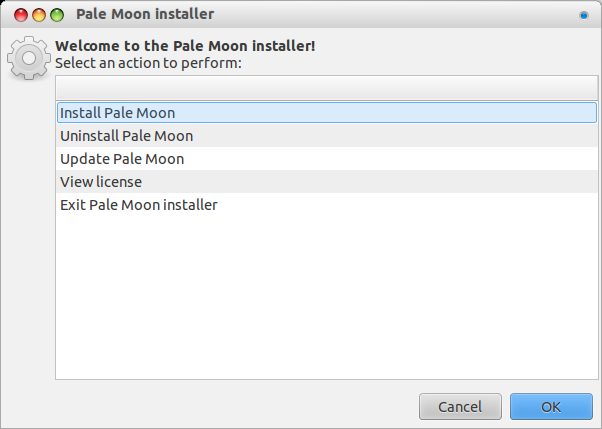This screenshot has width=602, height=429.
Task: Maximize the window with the green button
Action: coord(57,15)
